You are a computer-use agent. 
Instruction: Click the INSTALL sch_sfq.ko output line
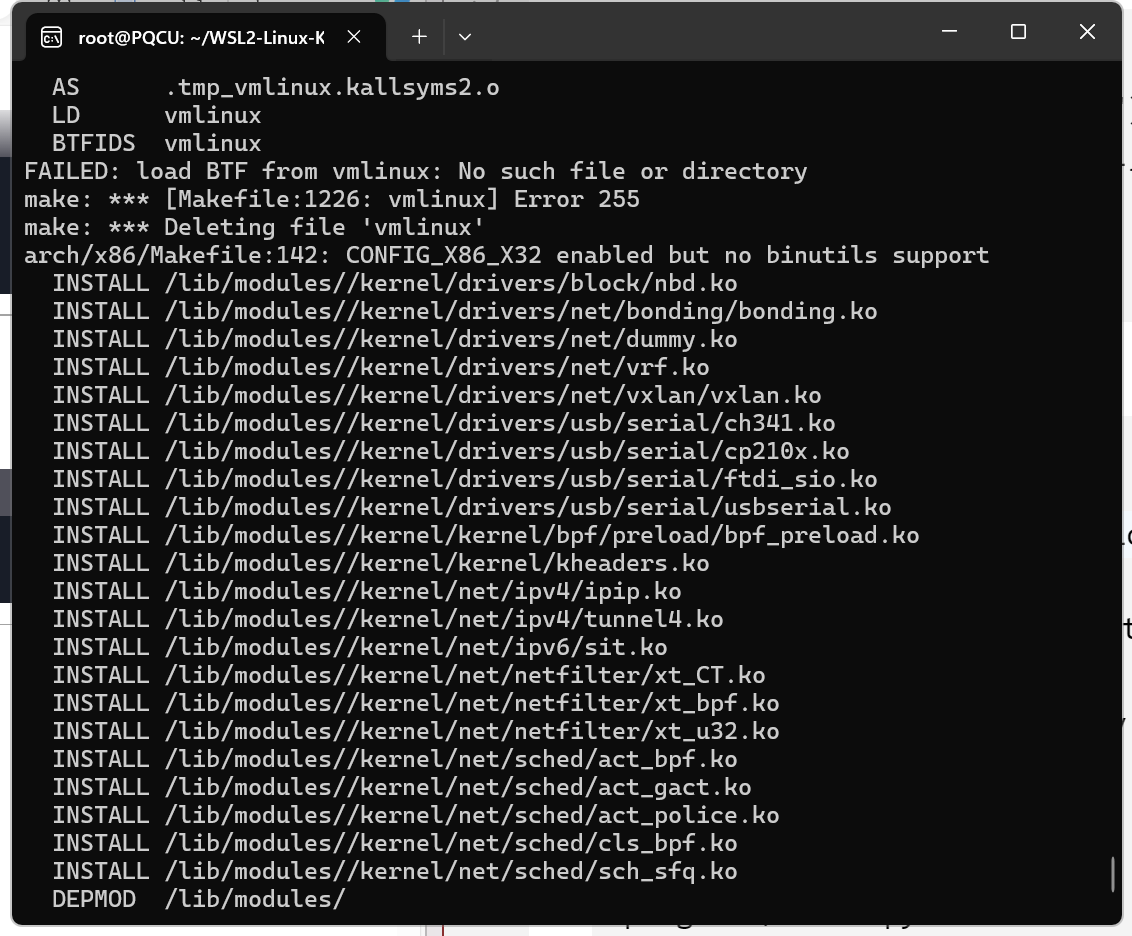tap(395, 872)
